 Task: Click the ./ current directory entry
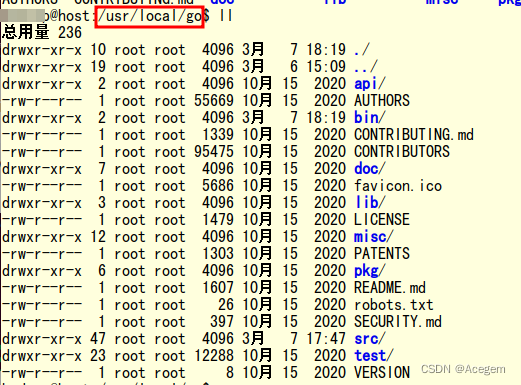click(362, 50)
